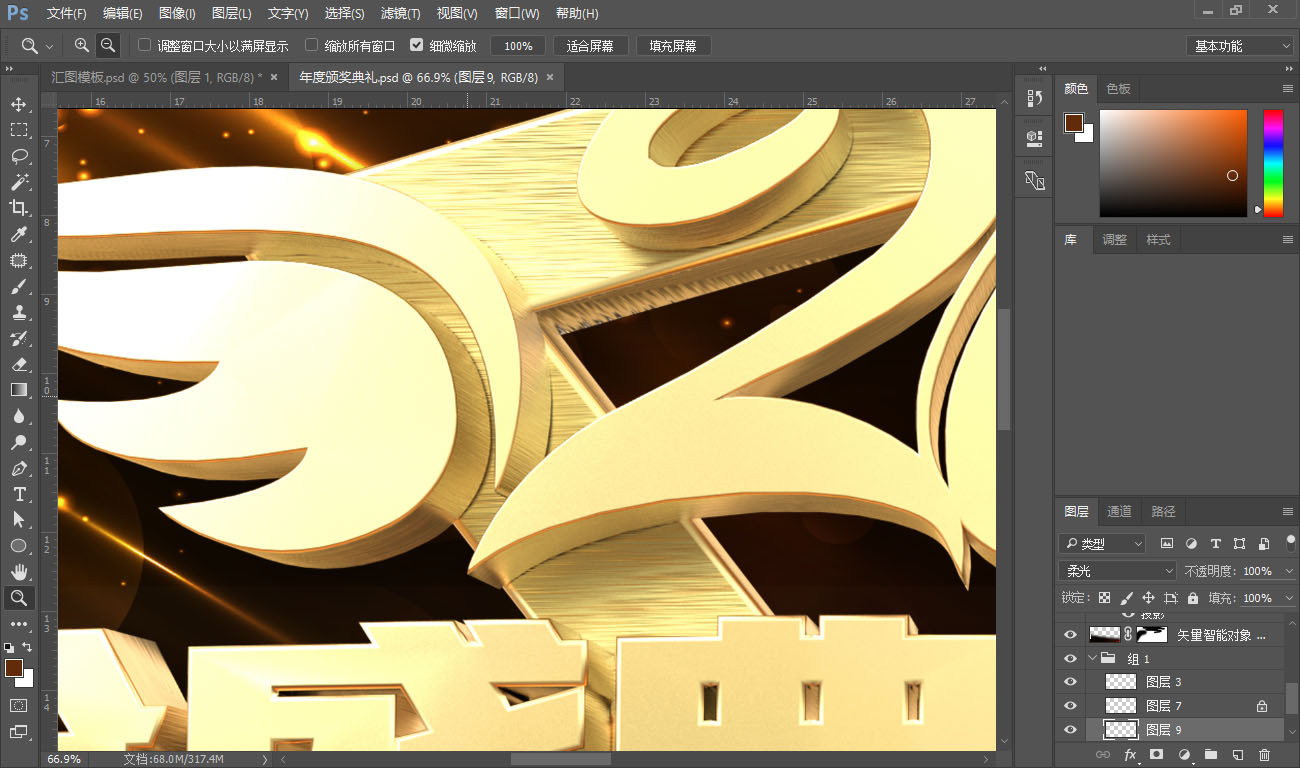Toggle 'Resize windows to fit' checkbox

[145, 46]
